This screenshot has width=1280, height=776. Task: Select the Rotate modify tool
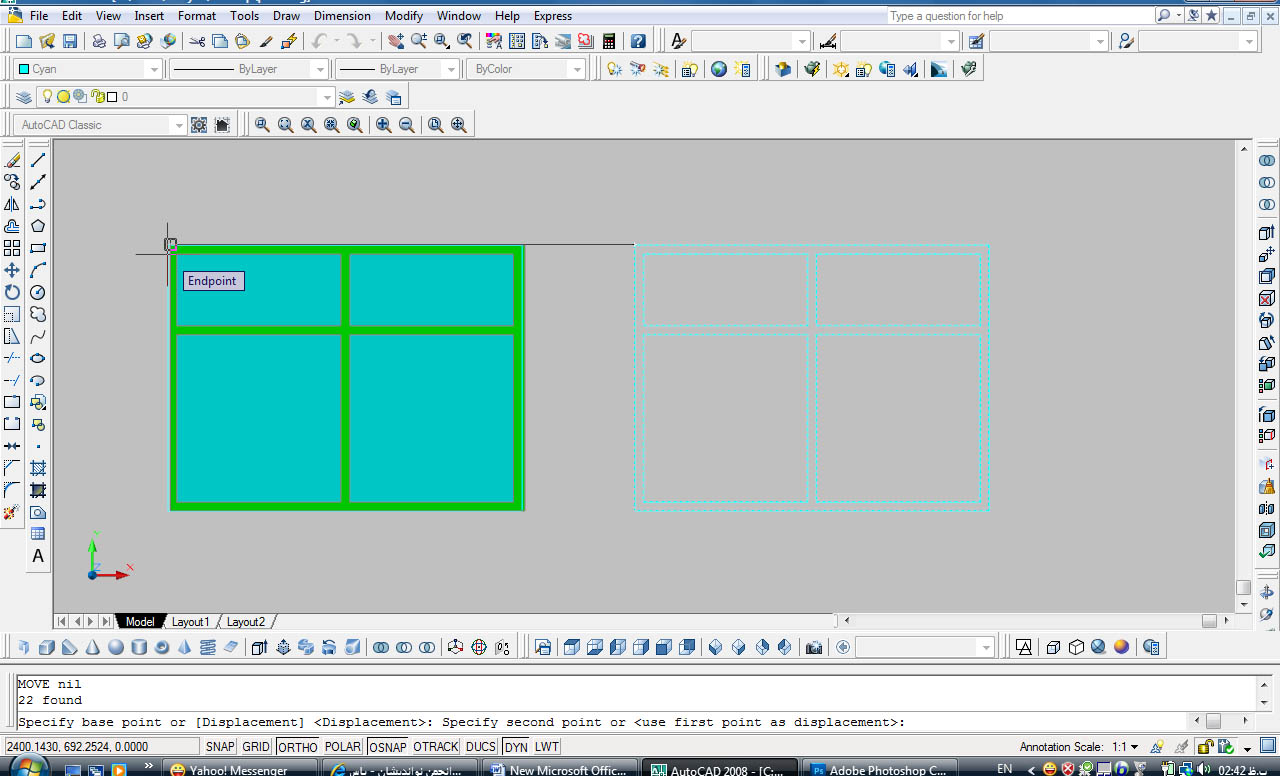tap(12, 292)
